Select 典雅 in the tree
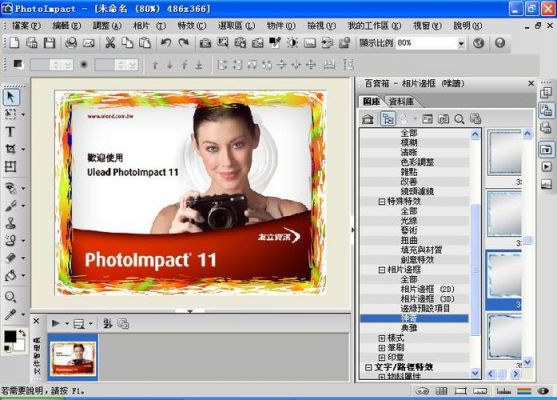 (x=409, y=328)
